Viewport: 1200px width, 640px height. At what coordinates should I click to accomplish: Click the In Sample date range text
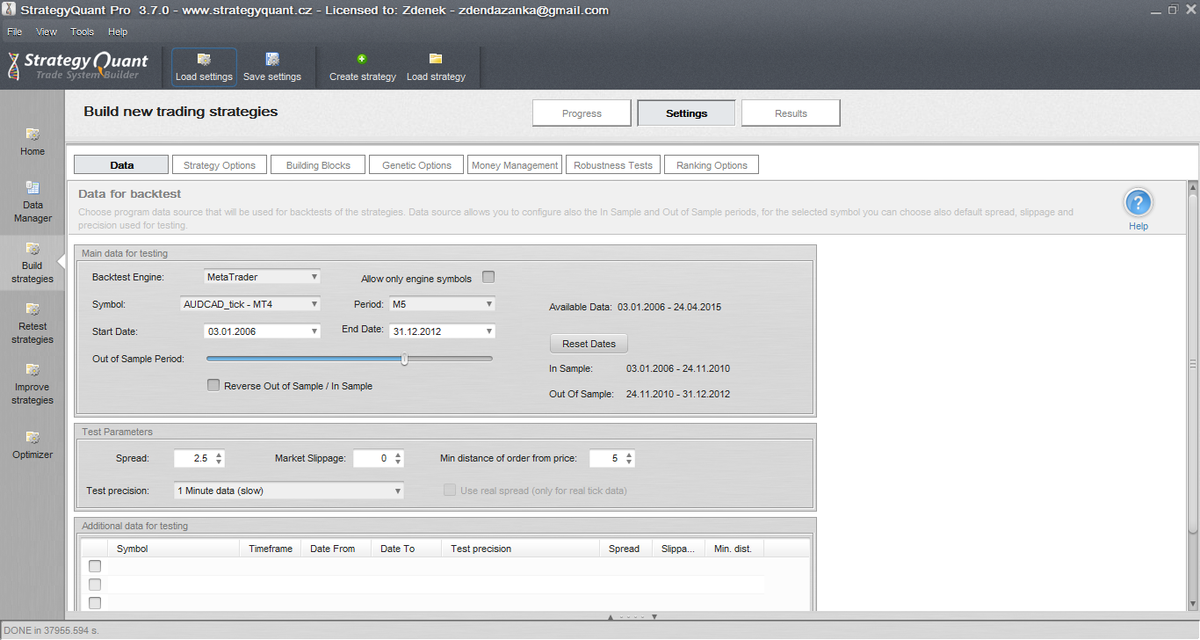click(678, 368)
